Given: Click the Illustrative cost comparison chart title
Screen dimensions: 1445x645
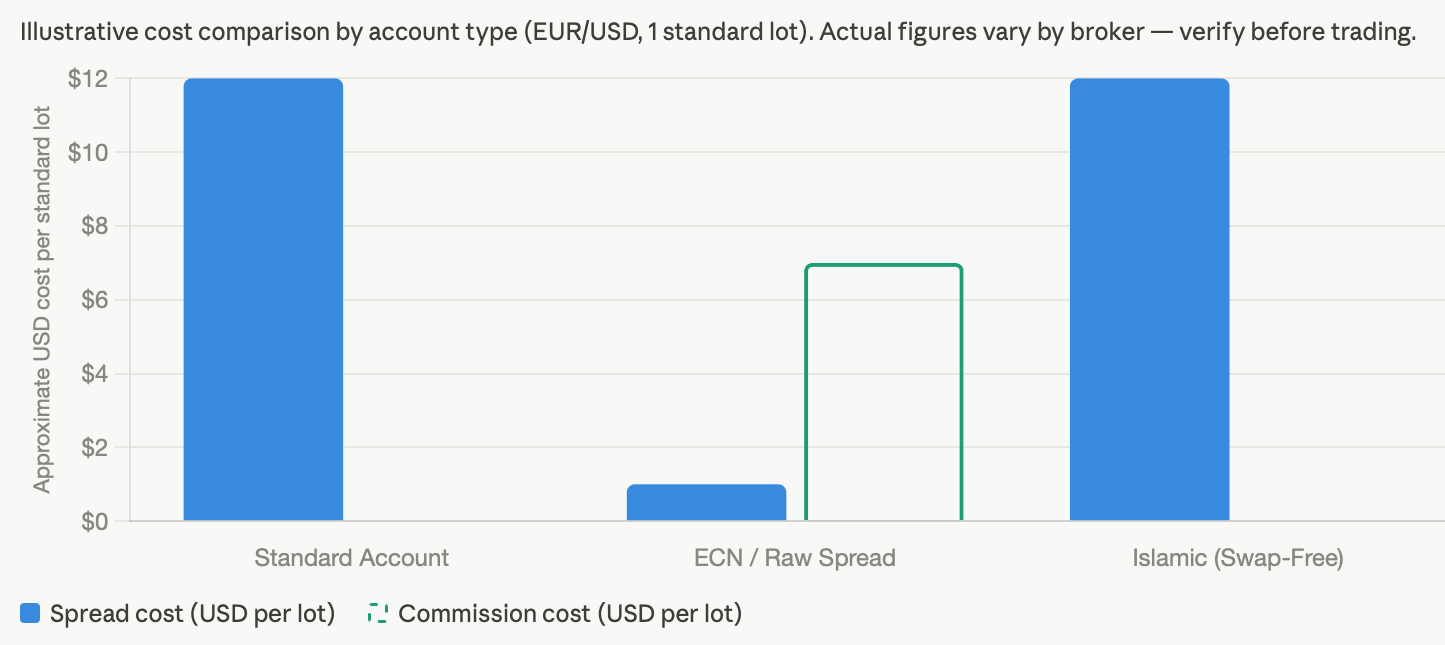Looking at the screenshot, I should (718, 33).
